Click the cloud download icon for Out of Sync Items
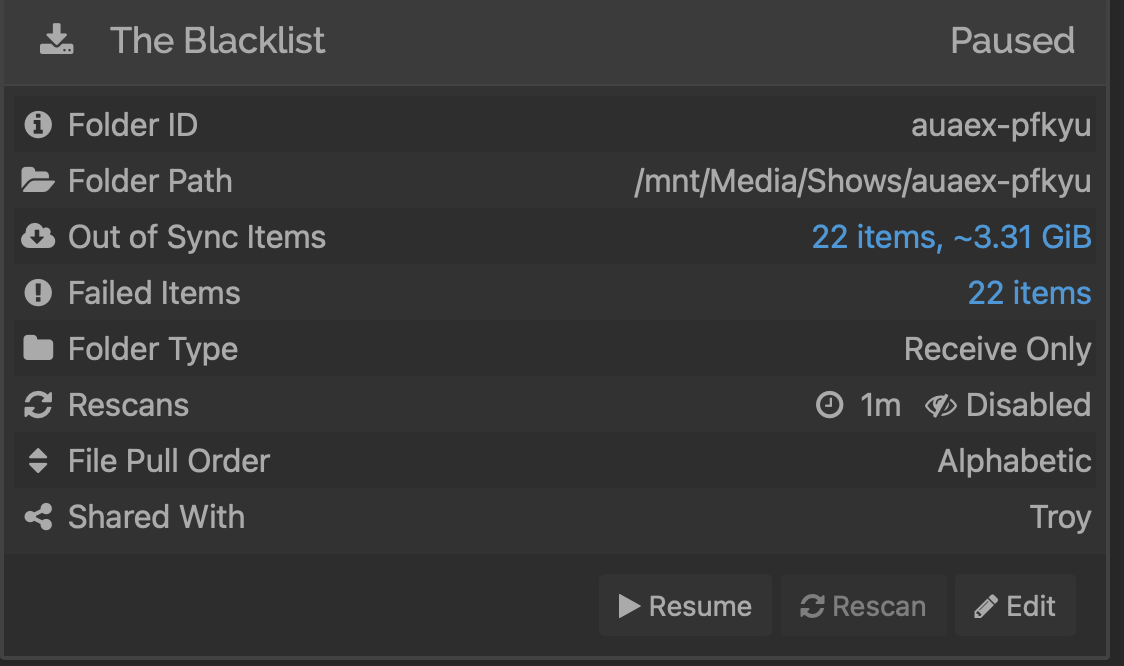Screen dimensions: 1124x666 click(x=38, y=237)
